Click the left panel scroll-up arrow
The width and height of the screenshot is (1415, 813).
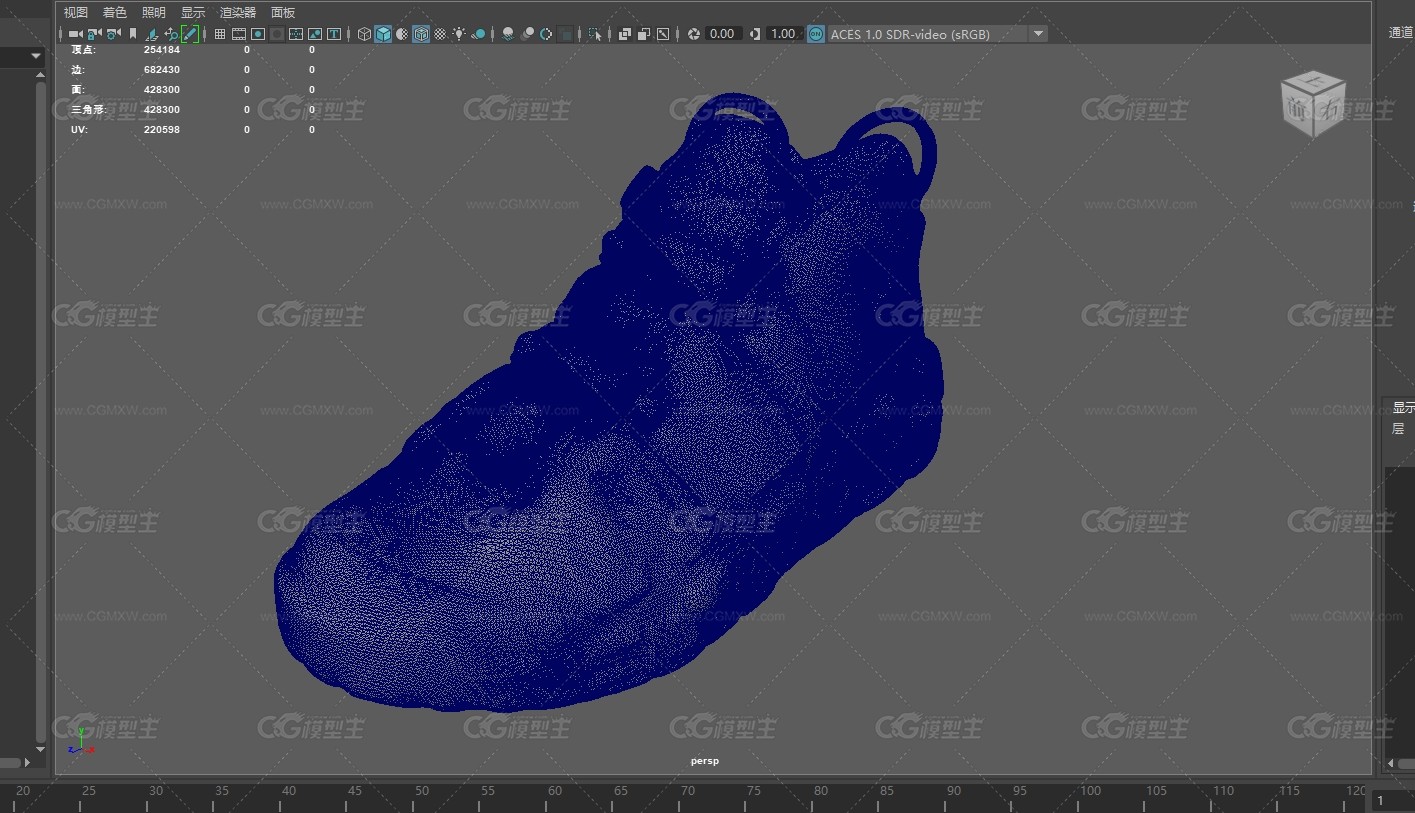(x=40, y=75)
